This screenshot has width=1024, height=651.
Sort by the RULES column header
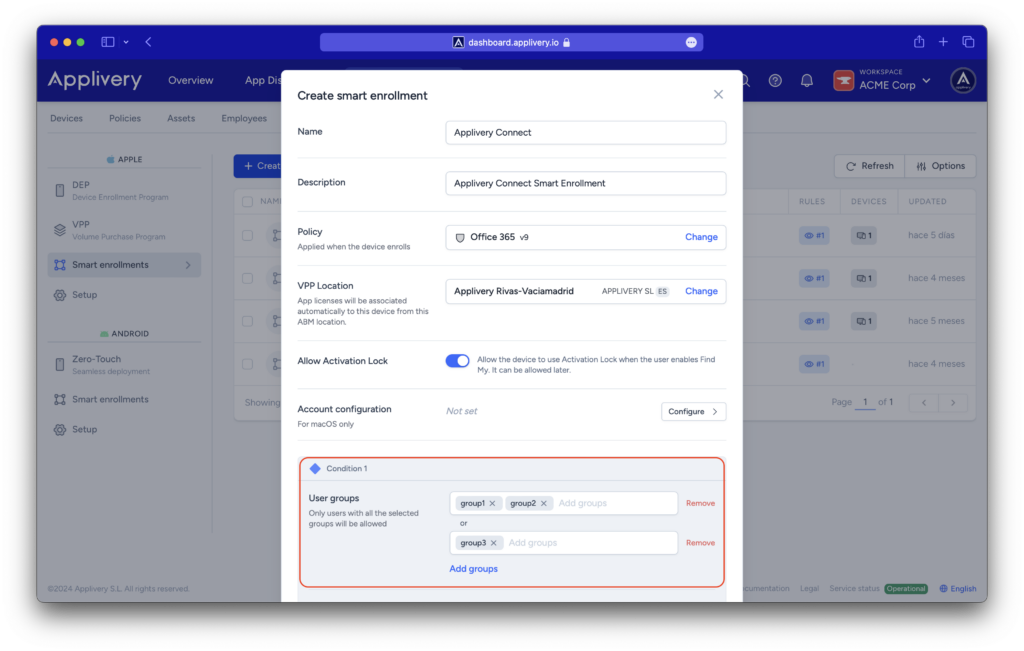812,202
